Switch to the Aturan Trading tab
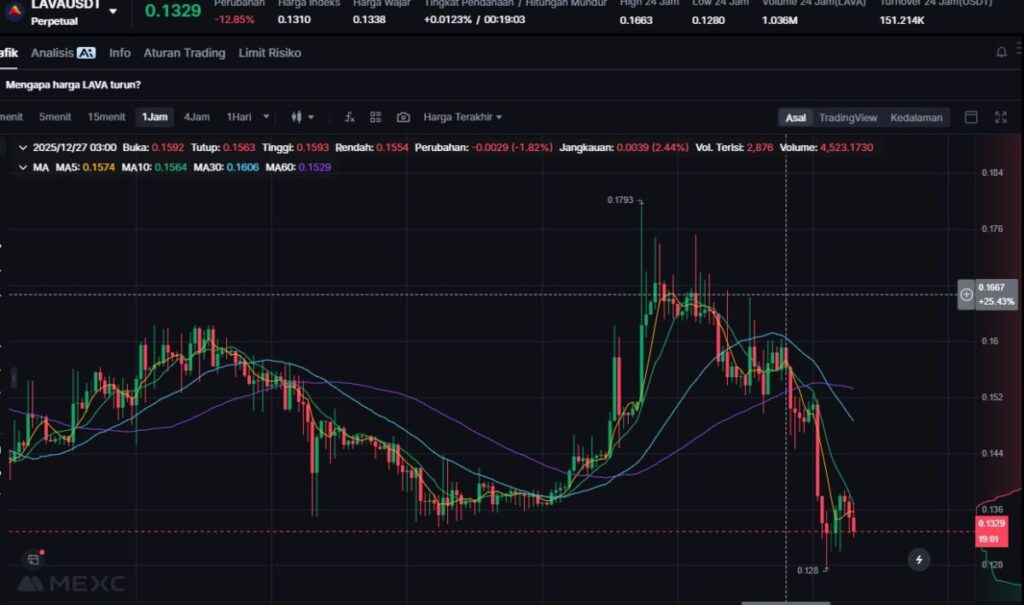Image resolution: width=1024 pixels, height=605 pixels. click(184, 52)
